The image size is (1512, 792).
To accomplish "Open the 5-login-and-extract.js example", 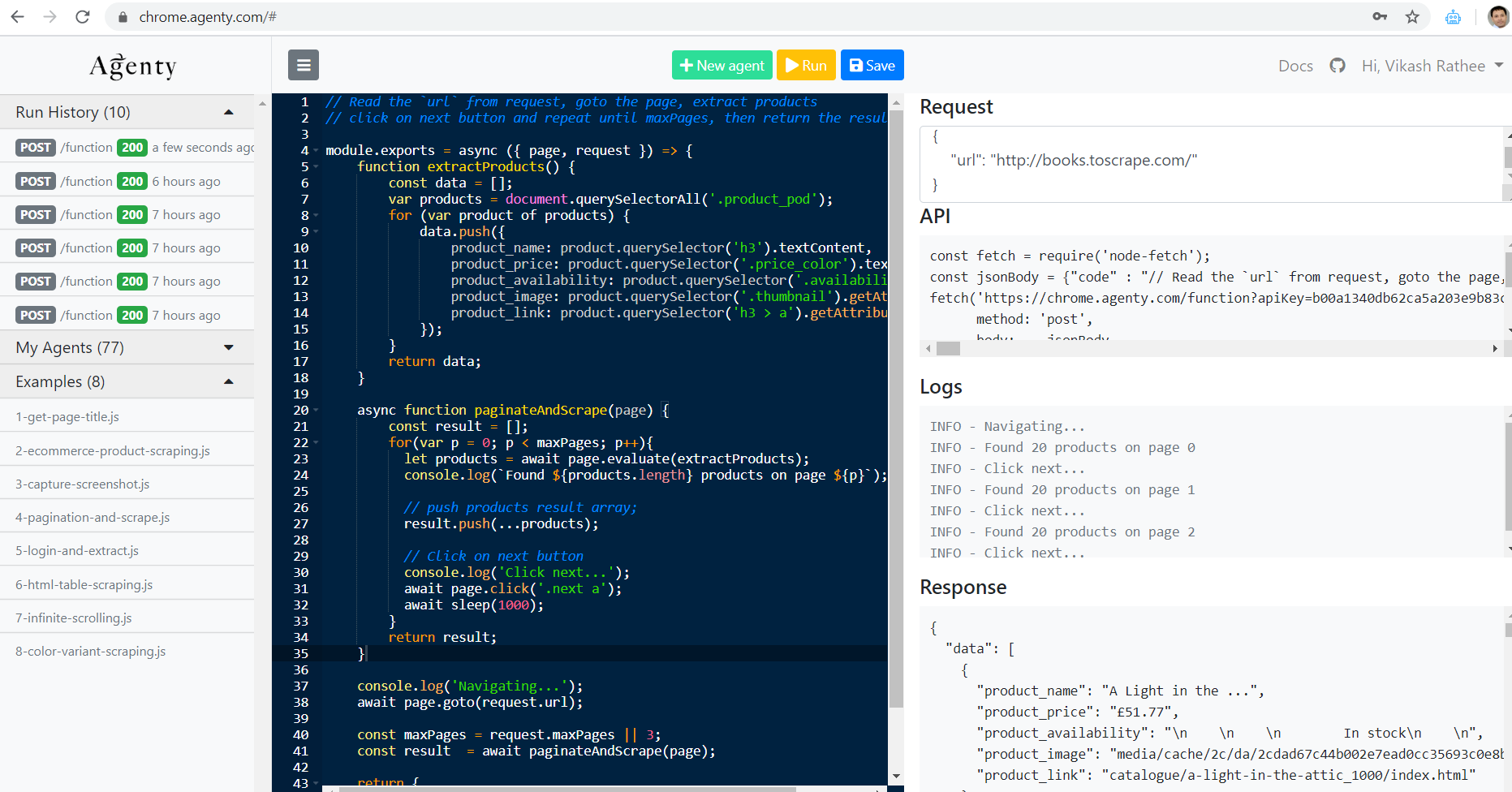I will pyautogui.click(x=77, y=550).
